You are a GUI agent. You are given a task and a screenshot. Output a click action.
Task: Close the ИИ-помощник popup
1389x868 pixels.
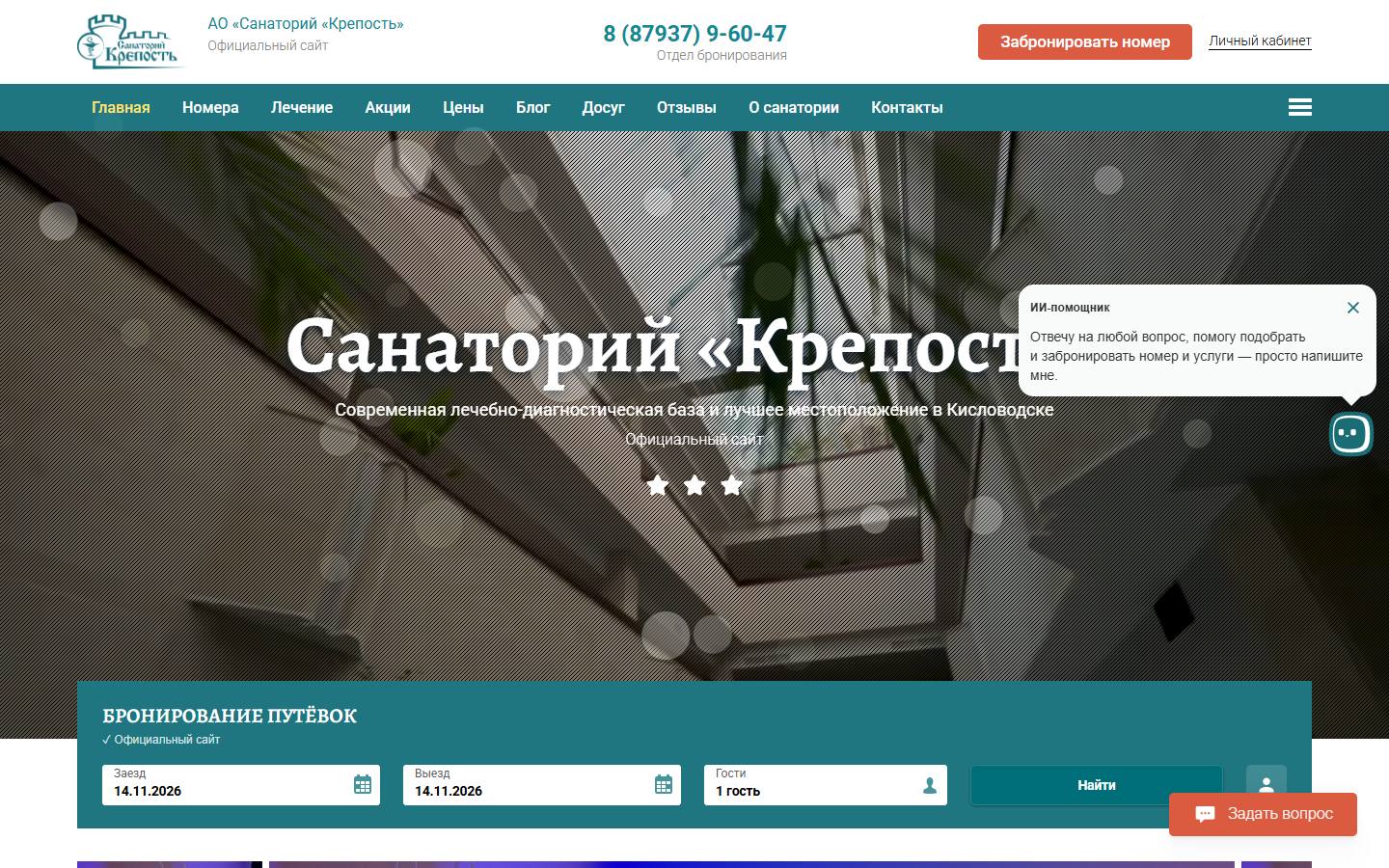coord(1352,308)
